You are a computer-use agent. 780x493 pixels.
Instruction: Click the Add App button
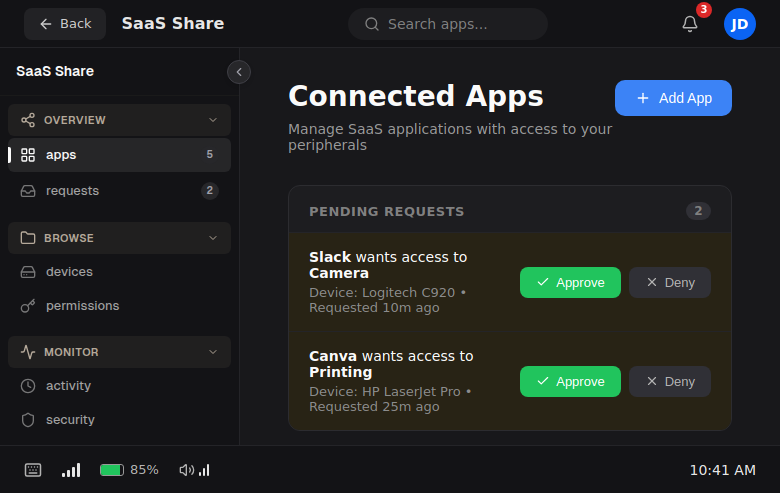(x=673, y=98)
